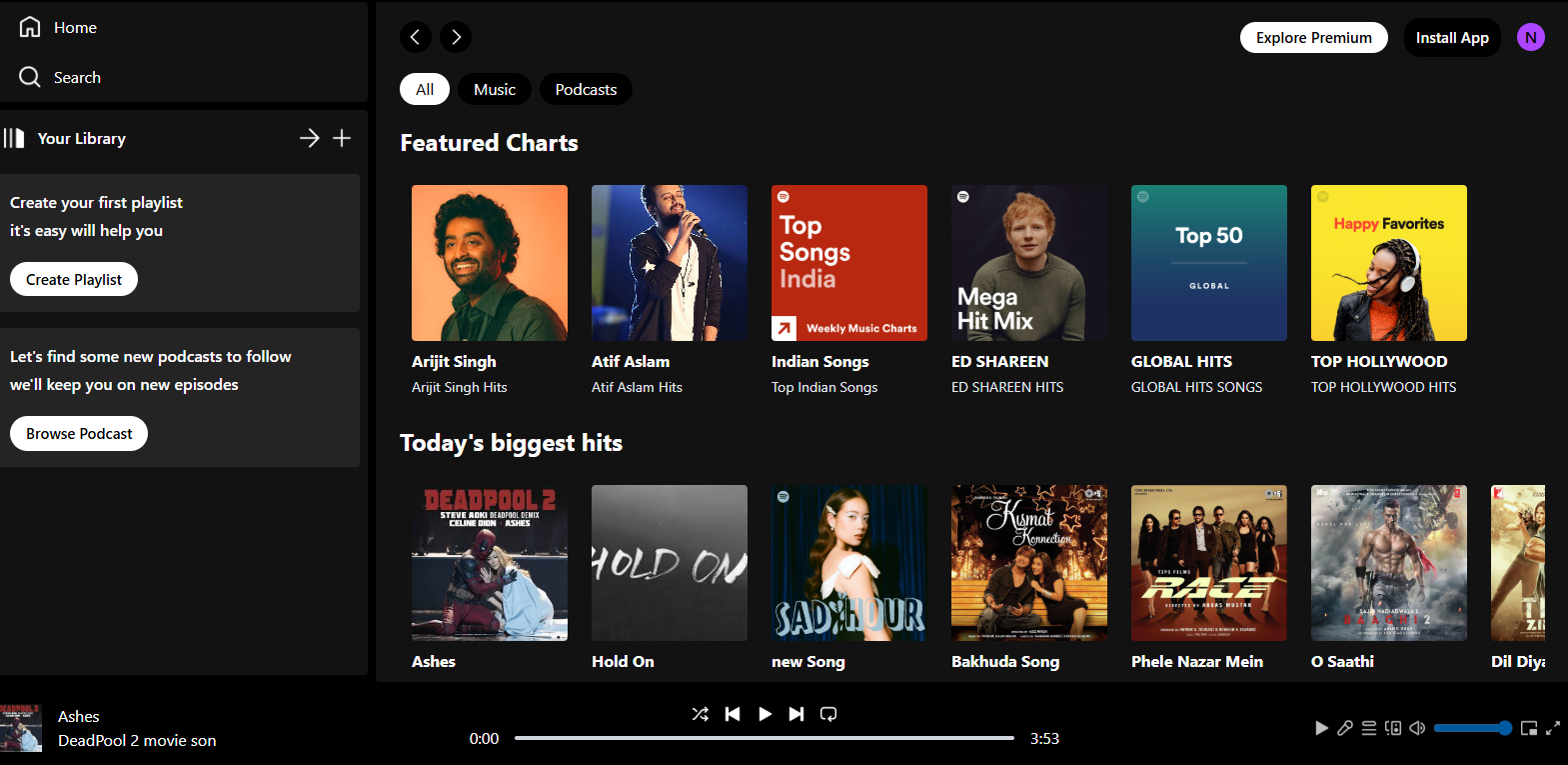Click the Browse Podcast button
This screenshot has height=765, width=1568.
click(x=79, y=433)
